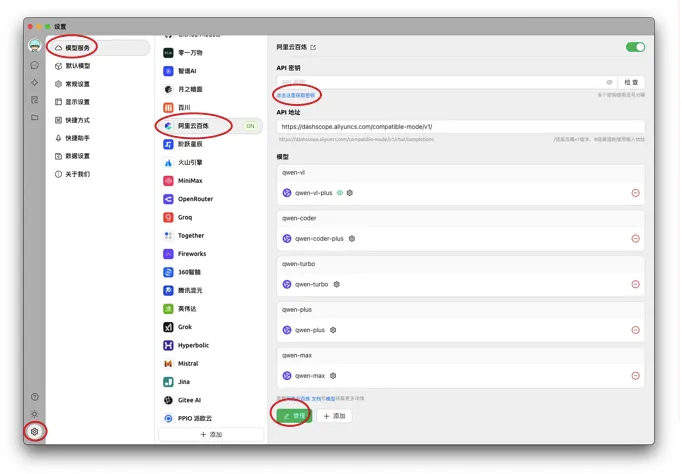Open 常规设置 settings section
Image resolution: width=682 pixels, height=474 pixels.
[x=99, y=84]
